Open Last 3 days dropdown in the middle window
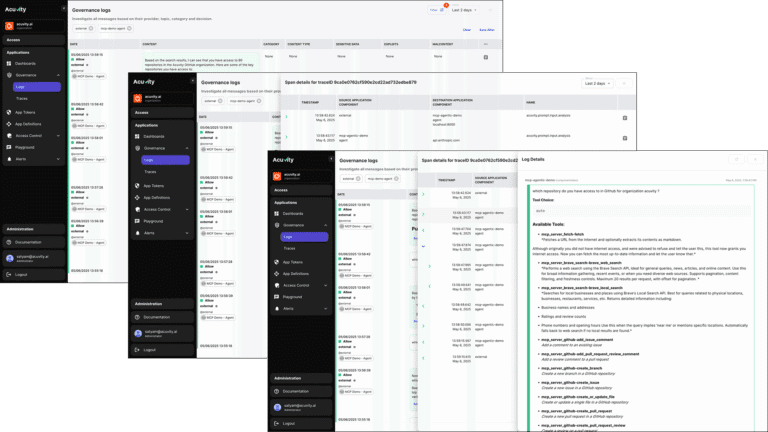The image size is (768, 432). (x=597, y=84)
